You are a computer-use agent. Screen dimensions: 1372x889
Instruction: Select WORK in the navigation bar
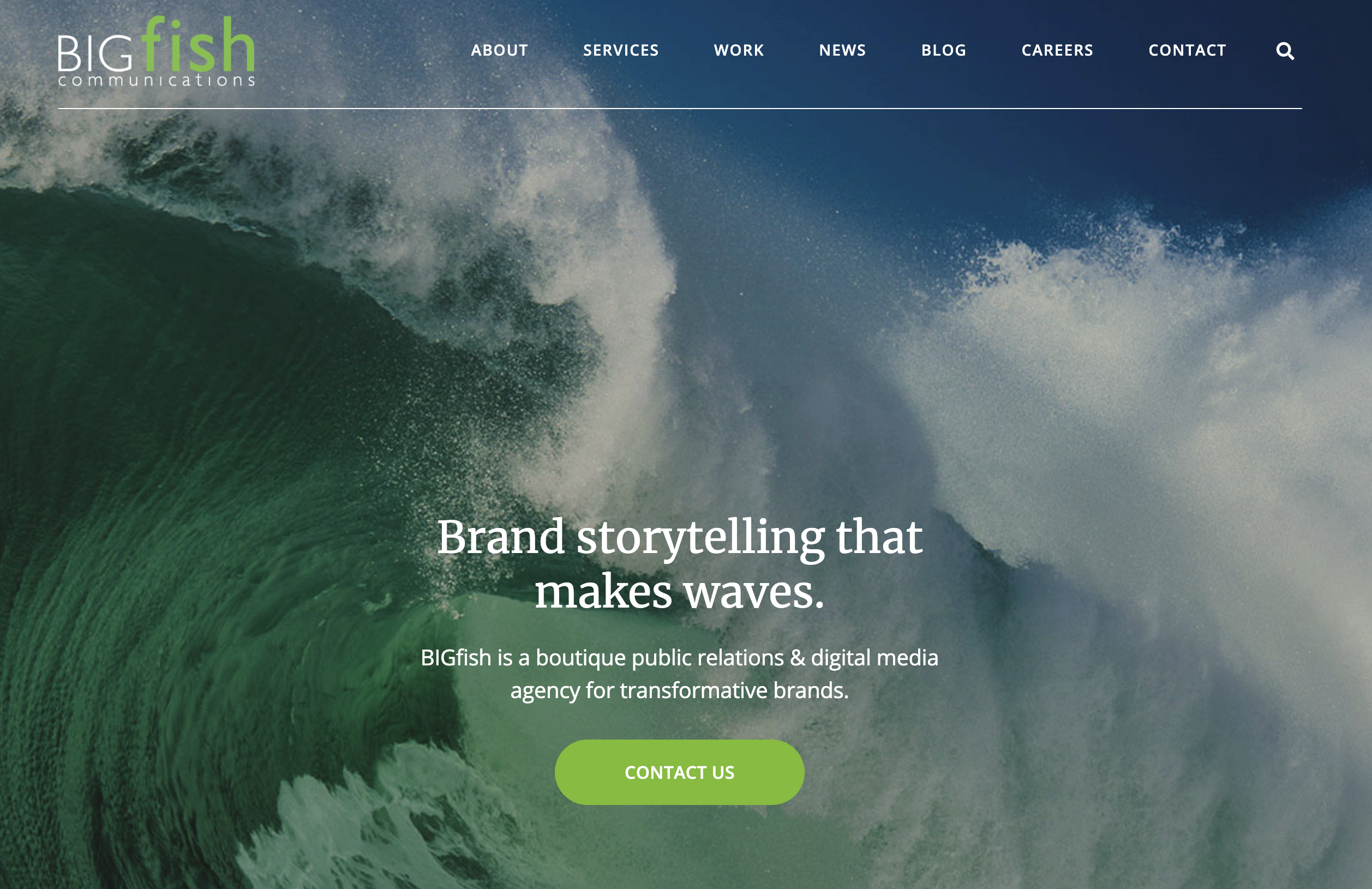click(739, 51)
